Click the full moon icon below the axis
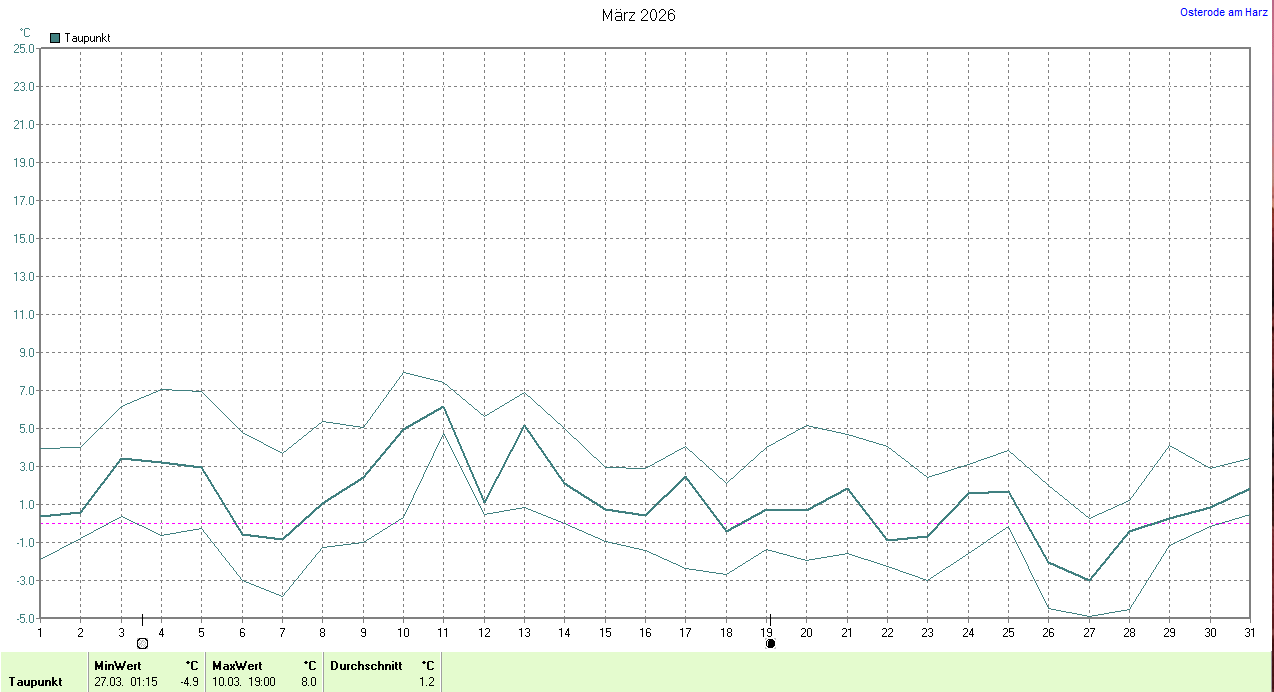1274x692 pixels. (142, 643)
